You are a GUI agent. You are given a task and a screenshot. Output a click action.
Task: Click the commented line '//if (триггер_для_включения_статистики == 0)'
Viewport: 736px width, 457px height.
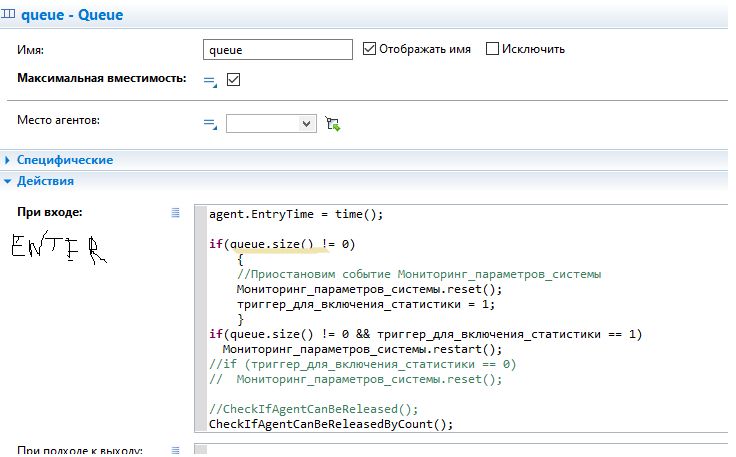362,364
